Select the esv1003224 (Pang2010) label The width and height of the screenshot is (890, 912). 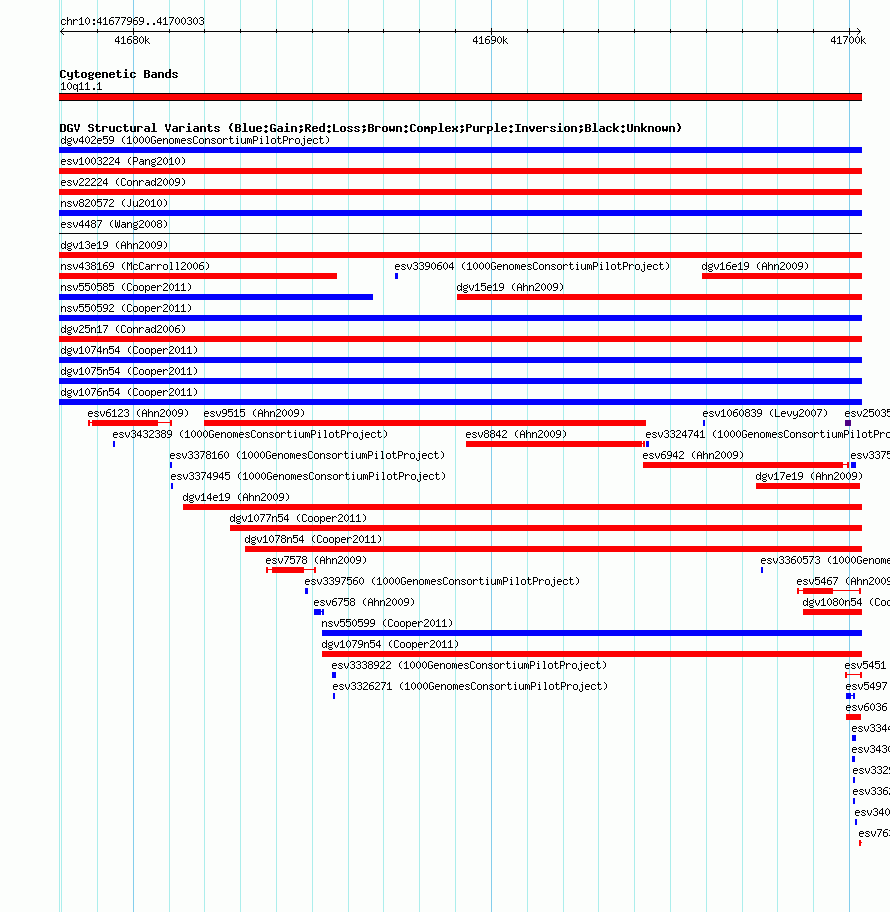pos(123,161)
